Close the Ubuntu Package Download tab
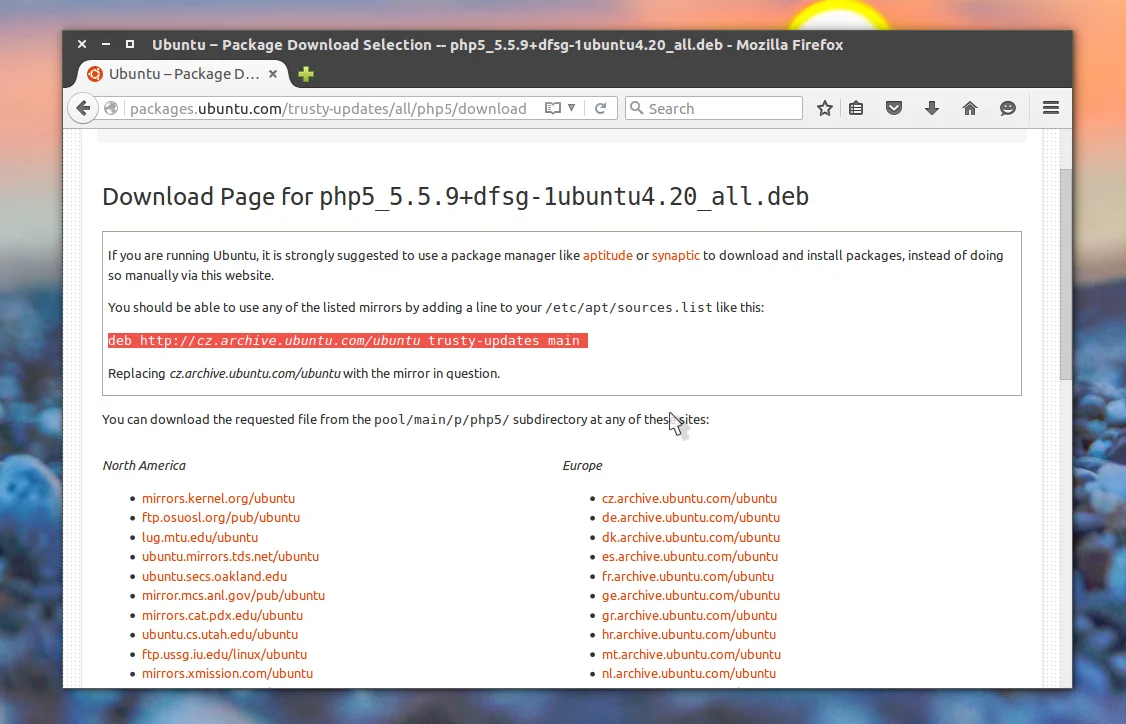This screenshot has width=1126, height=724. point(273,74)
